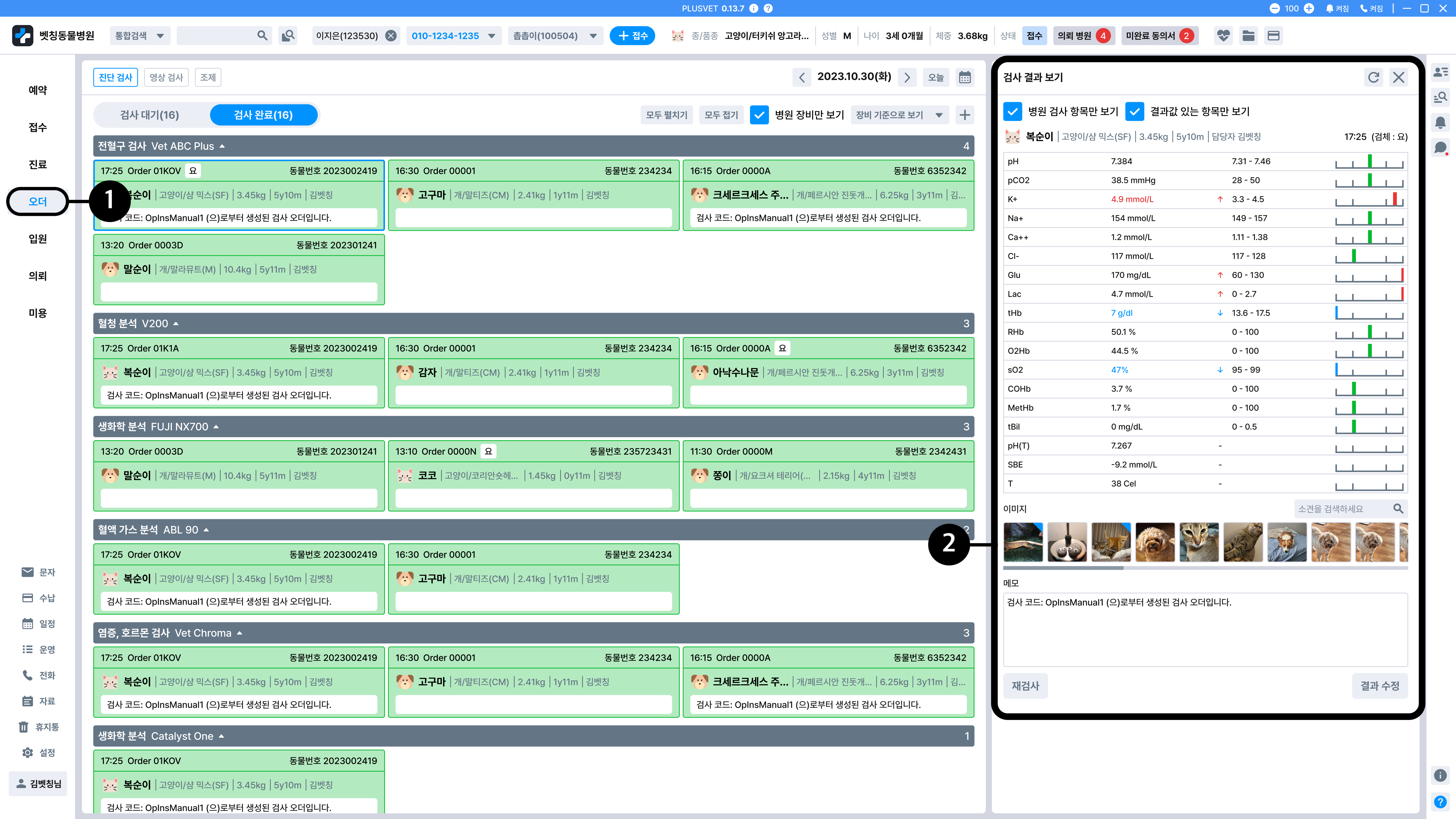Image resolution: width=1456 pixels, height=819 pixels.
Task: Switch to the 영상 검사 tab
Action: pos(166,77)
